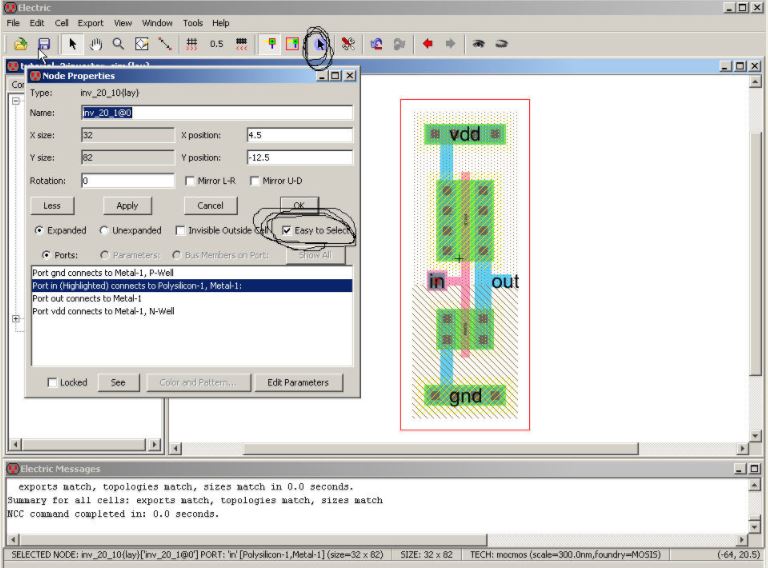Click the Edit Parameters button
The height and width of the screenshot is (568, 768).
[298, 382]
